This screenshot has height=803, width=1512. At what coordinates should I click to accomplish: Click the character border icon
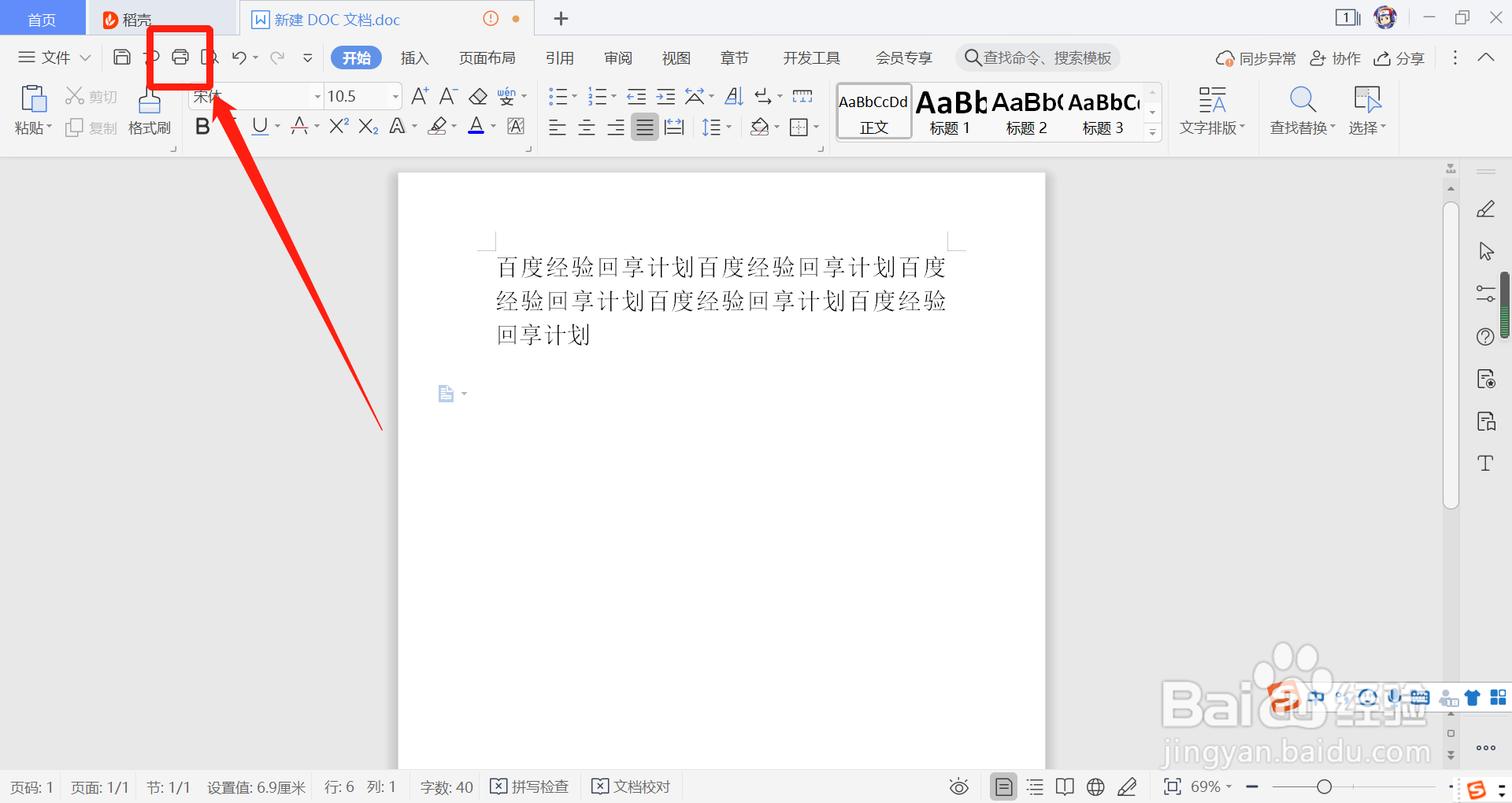(x=516, y=126)
